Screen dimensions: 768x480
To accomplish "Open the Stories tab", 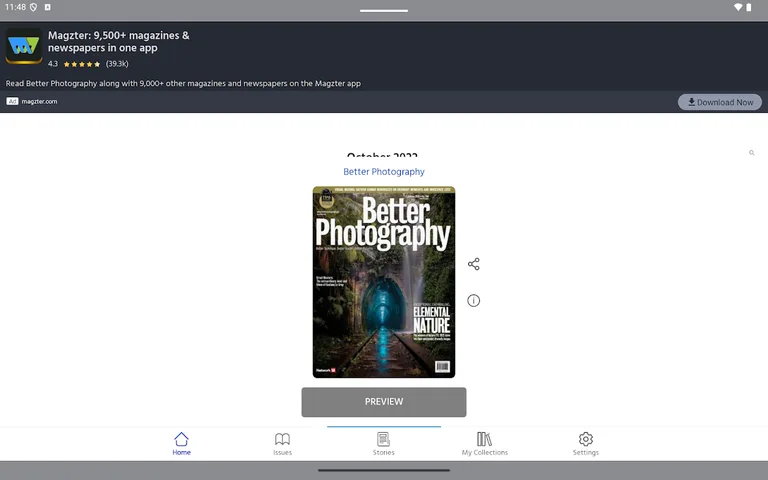I will click(x=384, y=443).
